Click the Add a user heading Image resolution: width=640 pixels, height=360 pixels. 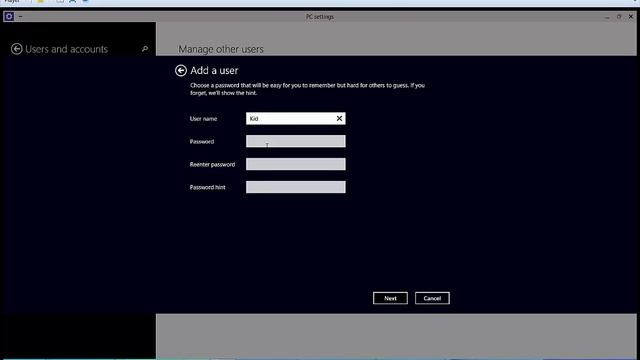click(x=214, y=71)
